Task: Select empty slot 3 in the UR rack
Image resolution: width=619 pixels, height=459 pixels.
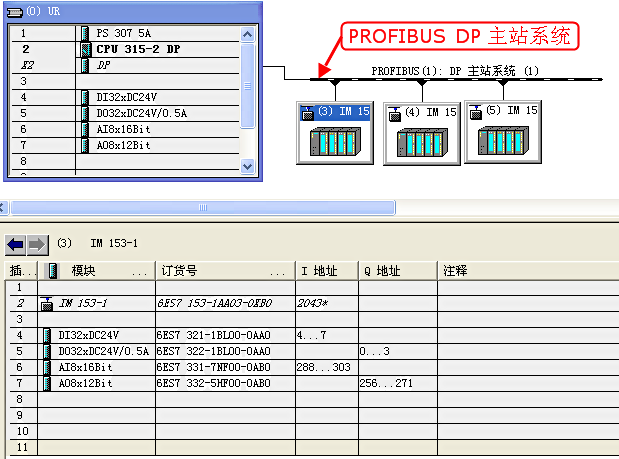Action: point(125,81)
